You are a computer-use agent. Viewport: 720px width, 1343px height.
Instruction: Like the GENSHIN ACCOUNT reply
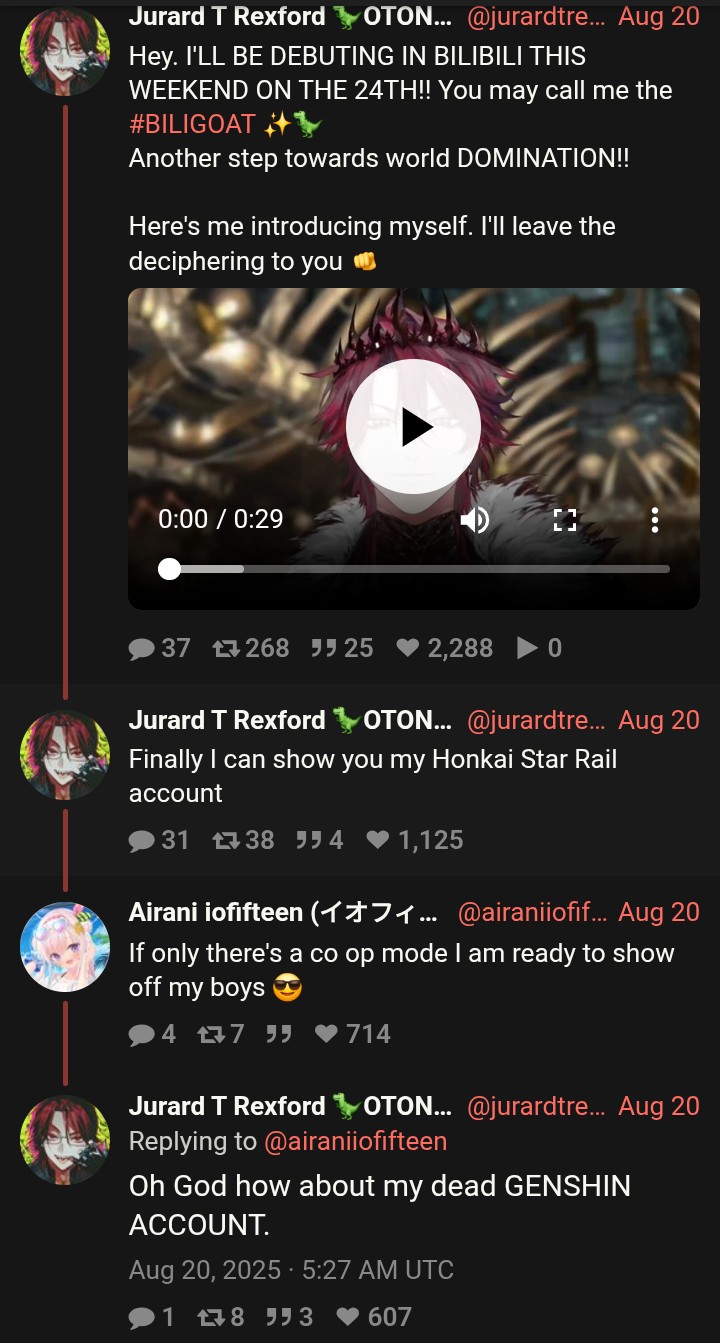coord(347,1318)
